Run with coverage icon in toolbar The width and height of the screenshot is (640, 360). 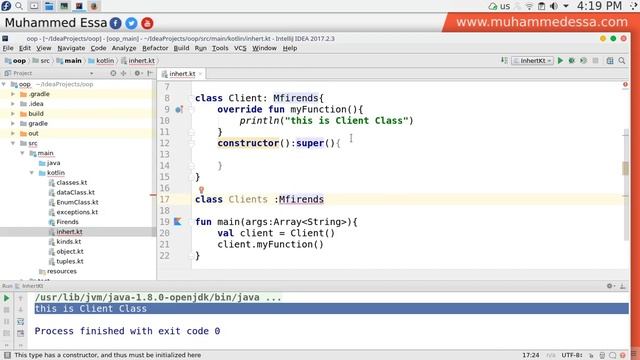coord(584,60)
